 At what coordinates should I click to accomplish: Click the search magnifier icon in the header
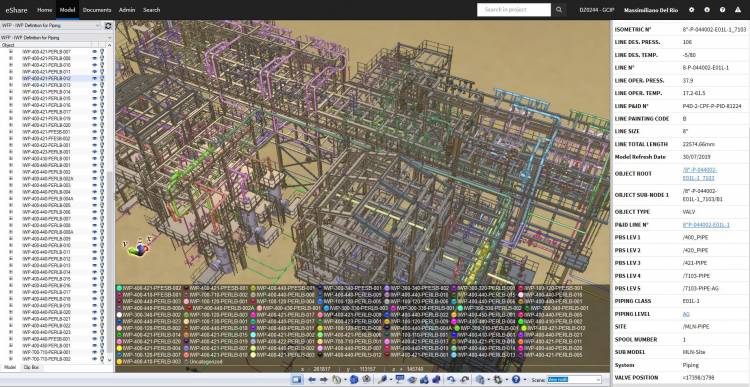(x=559, y=10)
